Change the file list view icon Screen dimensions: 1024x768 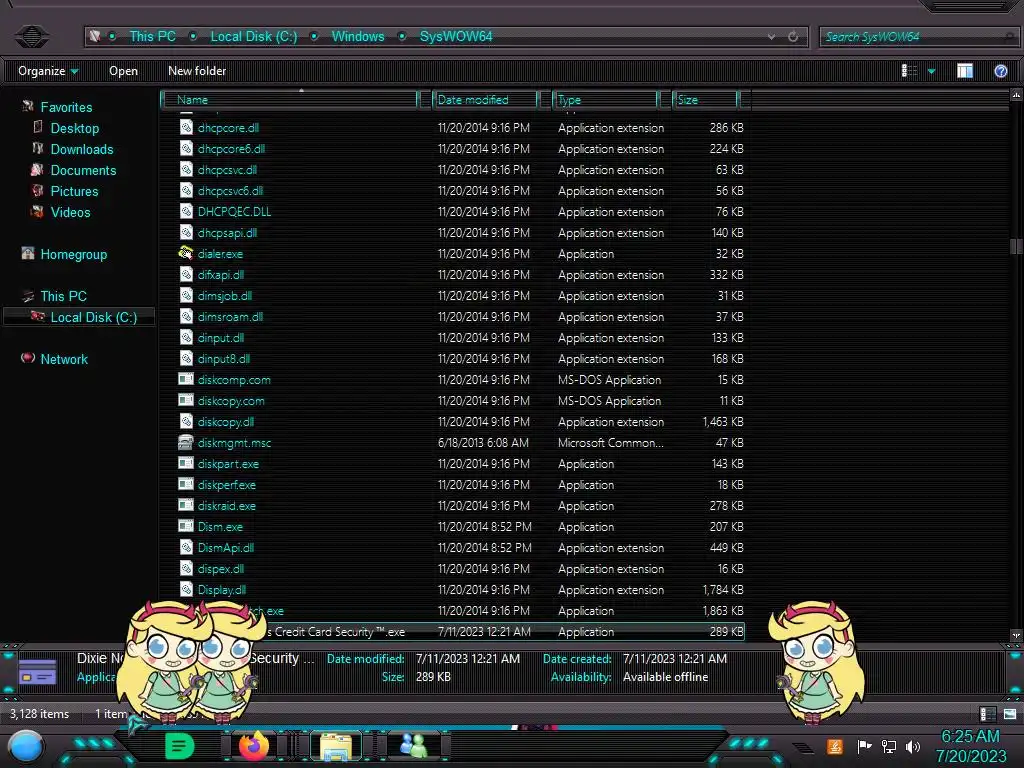pos(909,71)
